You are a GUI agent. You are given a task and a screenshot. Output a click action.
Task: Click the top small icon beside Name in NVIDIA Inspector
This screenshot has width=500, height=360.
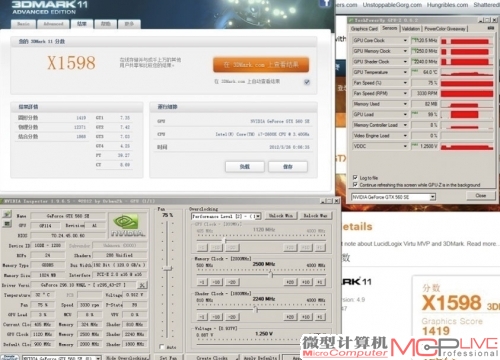pos(7,214)
